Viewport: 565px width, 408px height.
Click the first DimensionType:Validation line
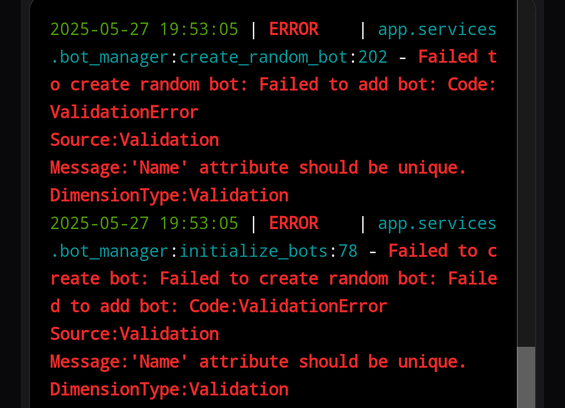coord(169,195)
